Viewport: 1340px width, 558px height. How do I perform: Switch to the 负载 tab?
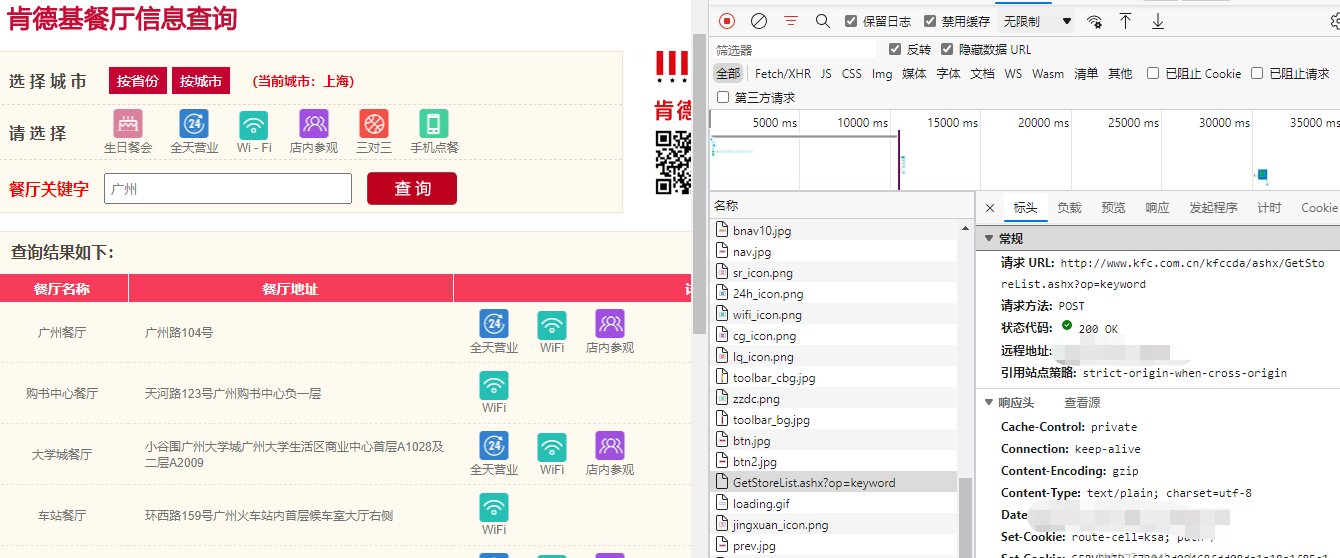[x=1069, y=208]
